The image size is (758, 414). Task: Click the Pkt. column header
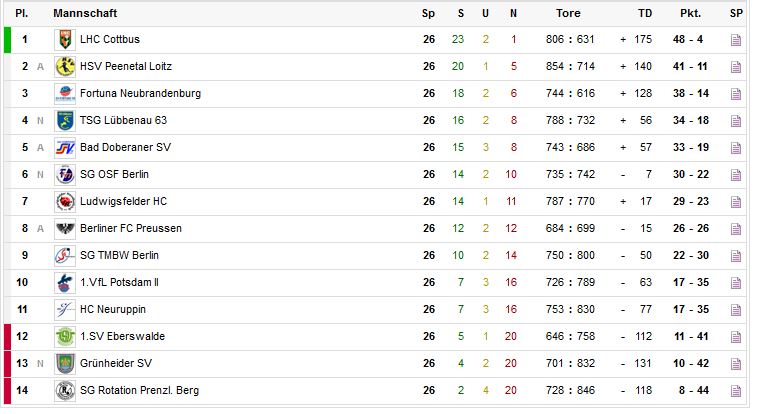(x=690, y=14)
